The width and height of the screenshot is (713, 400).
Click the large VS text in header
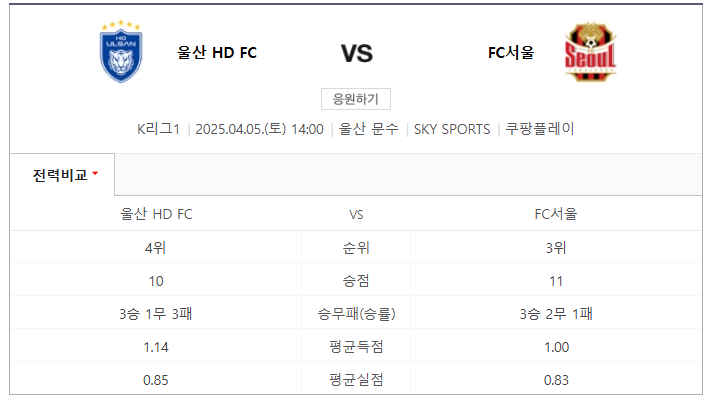coord(357,53)
